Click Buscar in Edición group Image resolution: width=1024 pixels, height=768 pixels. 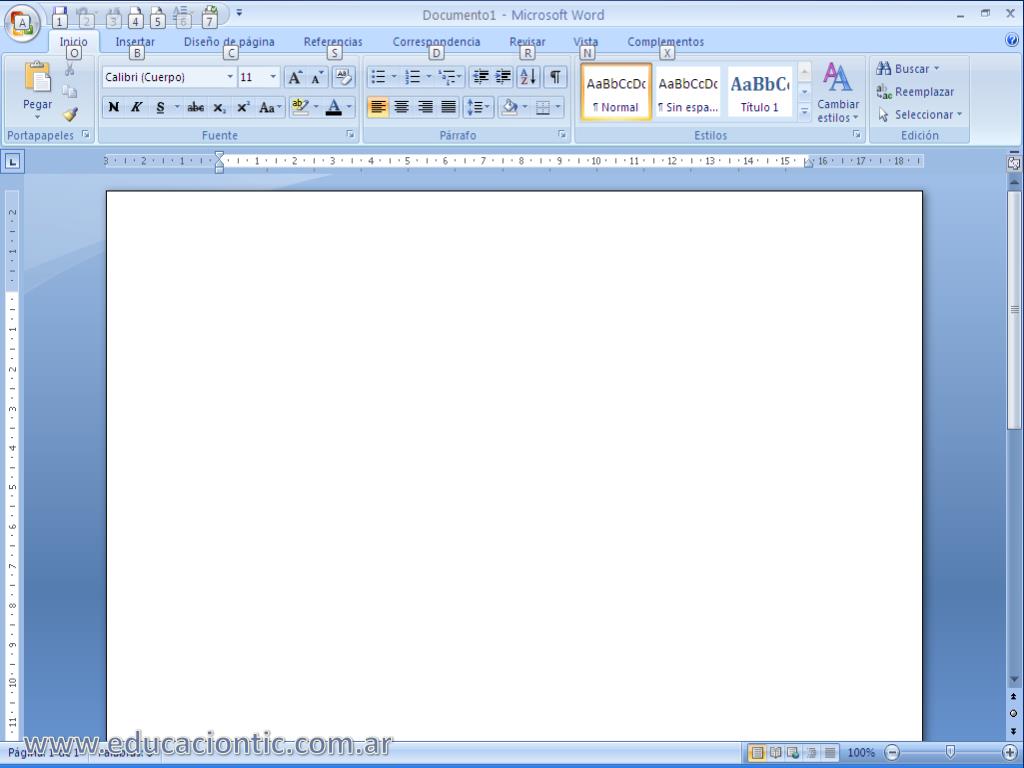click(x=908, y=69)
